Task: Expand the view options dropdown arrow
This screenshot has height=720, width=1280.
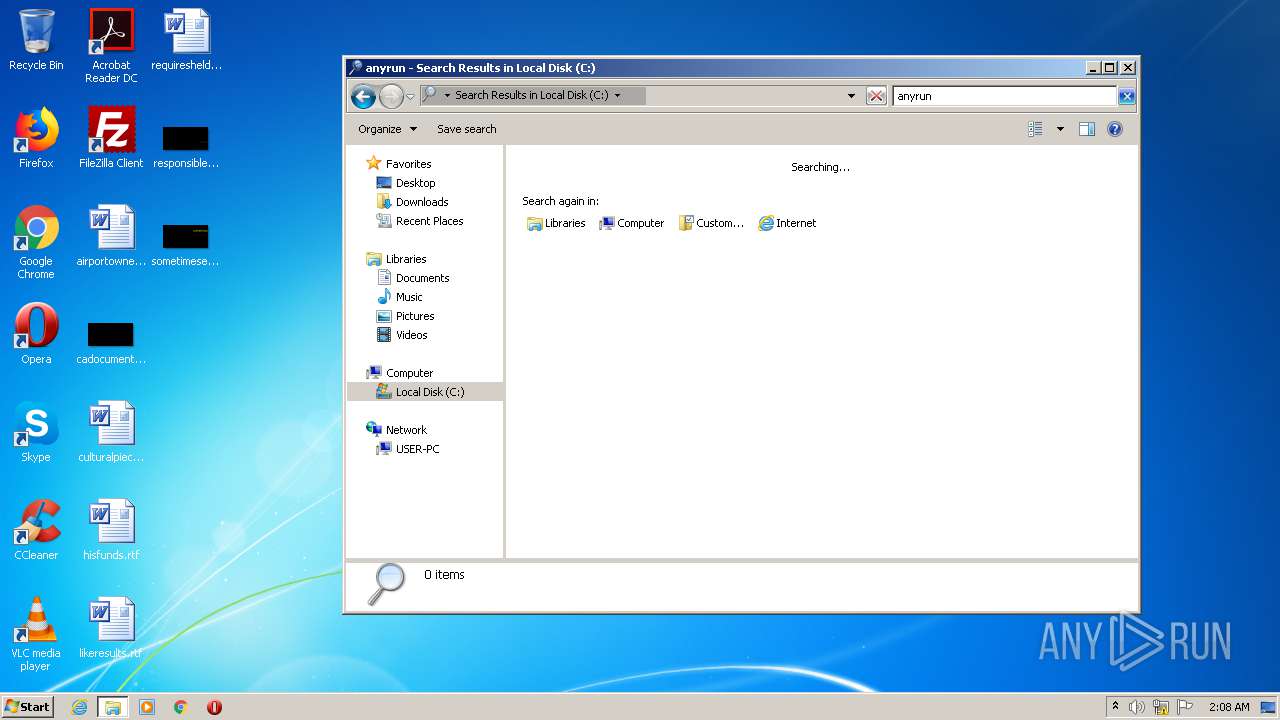Action: [x=1060, y=129]
